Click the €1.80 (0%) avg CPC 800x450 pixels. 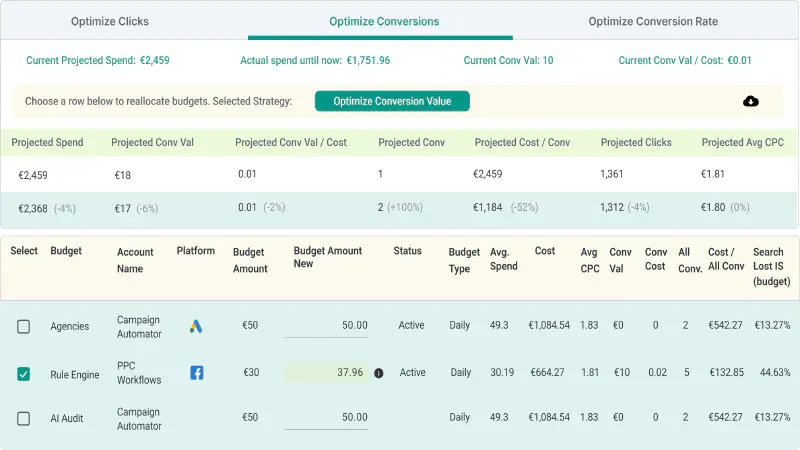pyautogui.click(x=725, y=208)
